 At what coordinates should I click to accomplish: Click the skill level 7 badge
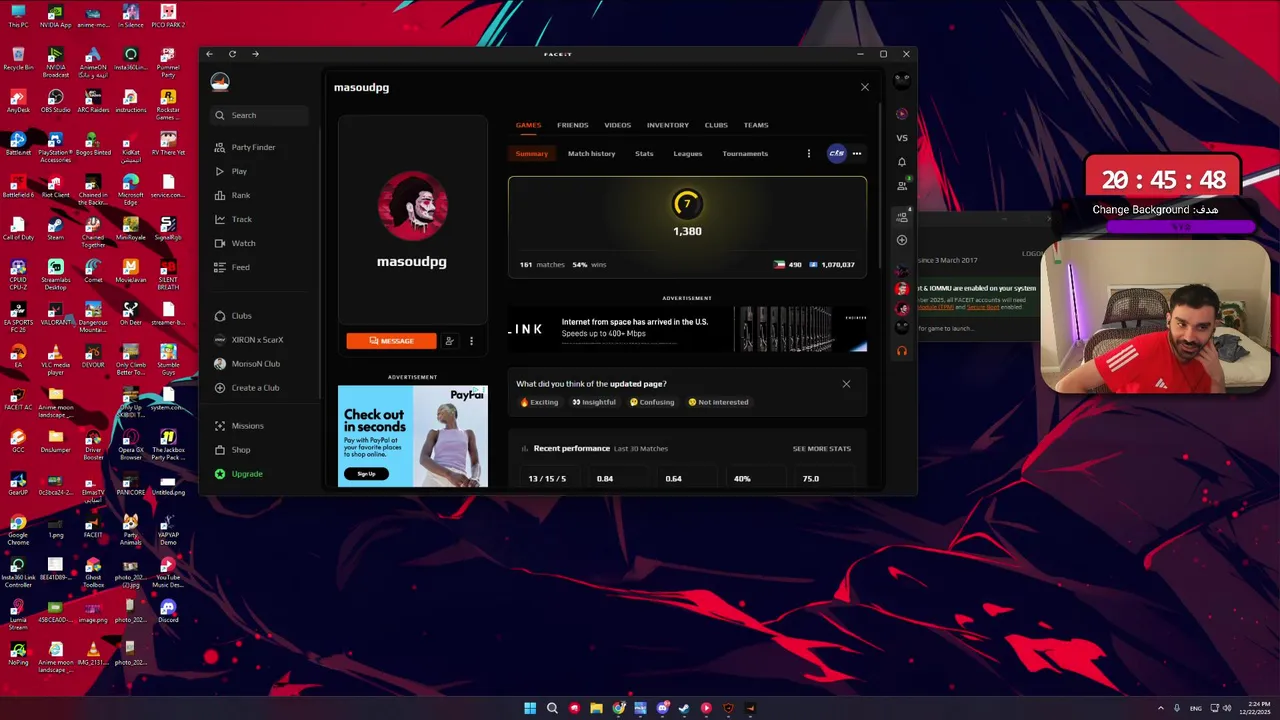point(687,204)
